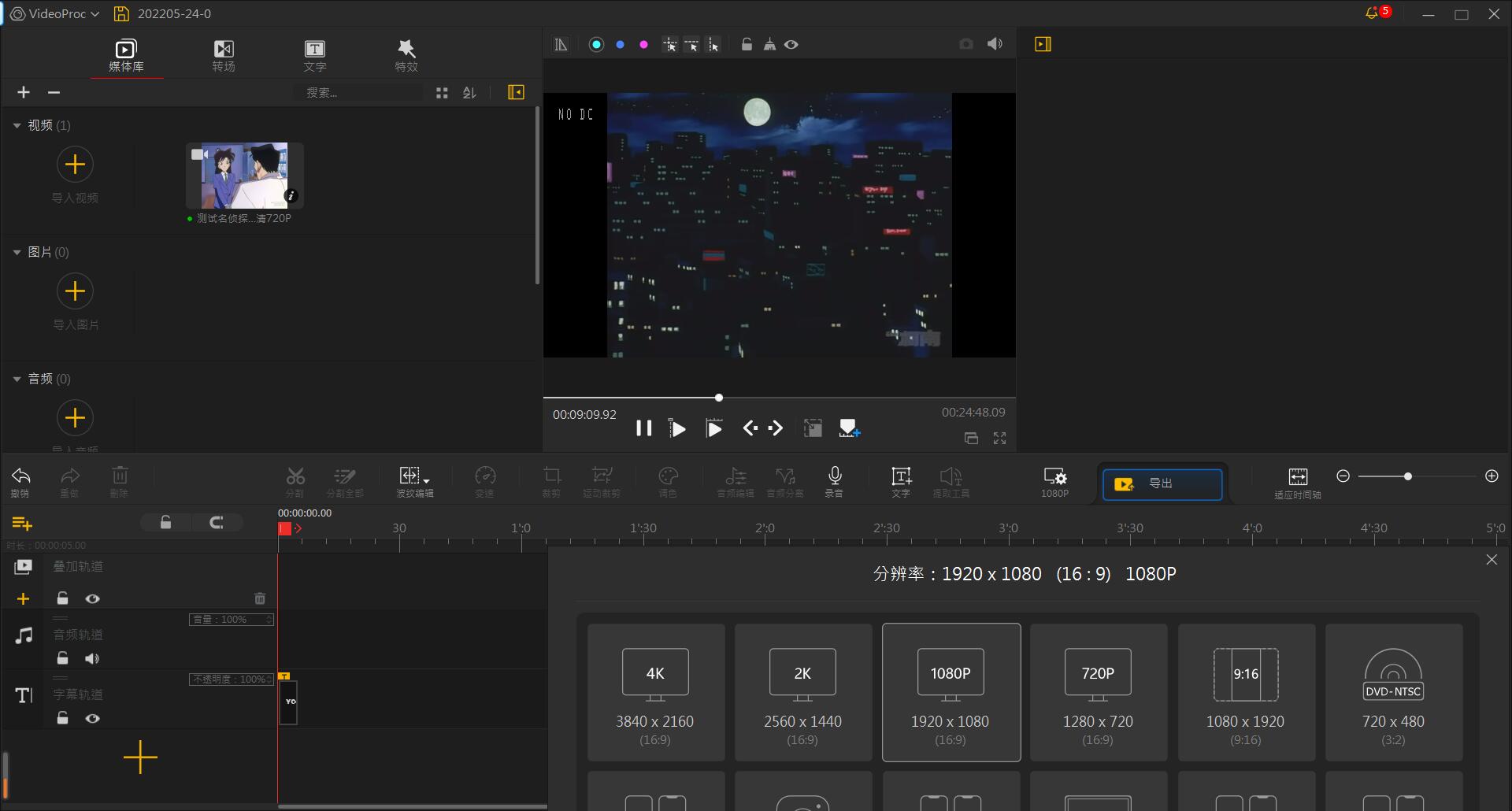The width and height of the screenshot is (1512, 811).
Task: Toggle guide visibility eye in preview toolbar
Action: tap(791, 45)
